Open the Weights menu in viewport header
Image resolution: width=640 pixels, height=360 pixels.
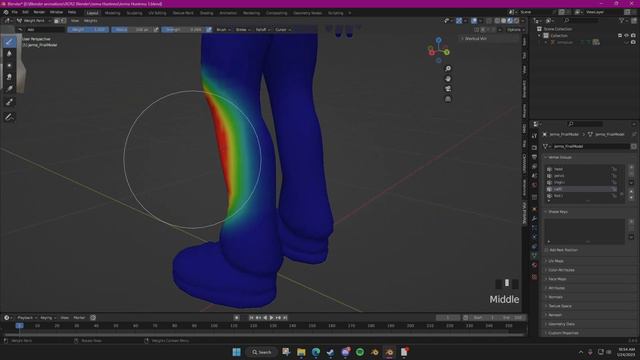click(90, 20)
